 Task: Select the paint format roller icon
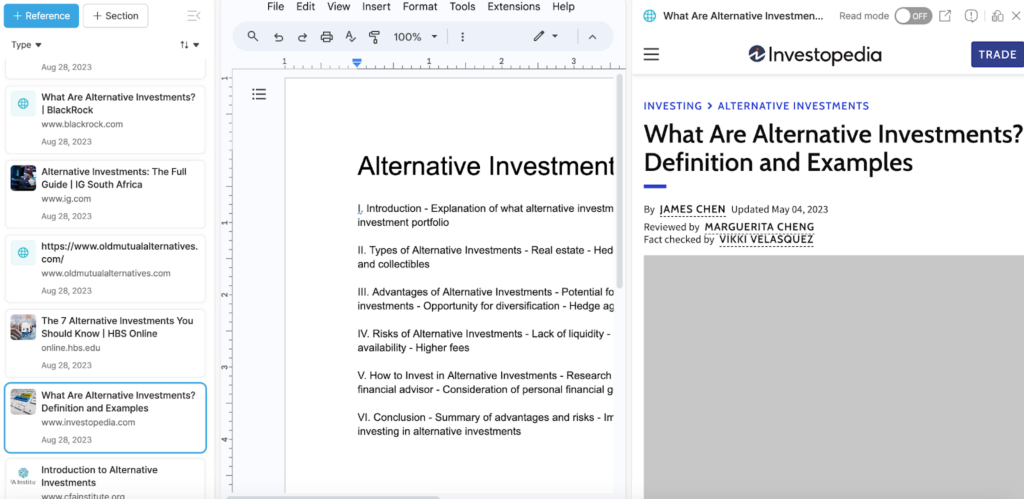[374, 37]
